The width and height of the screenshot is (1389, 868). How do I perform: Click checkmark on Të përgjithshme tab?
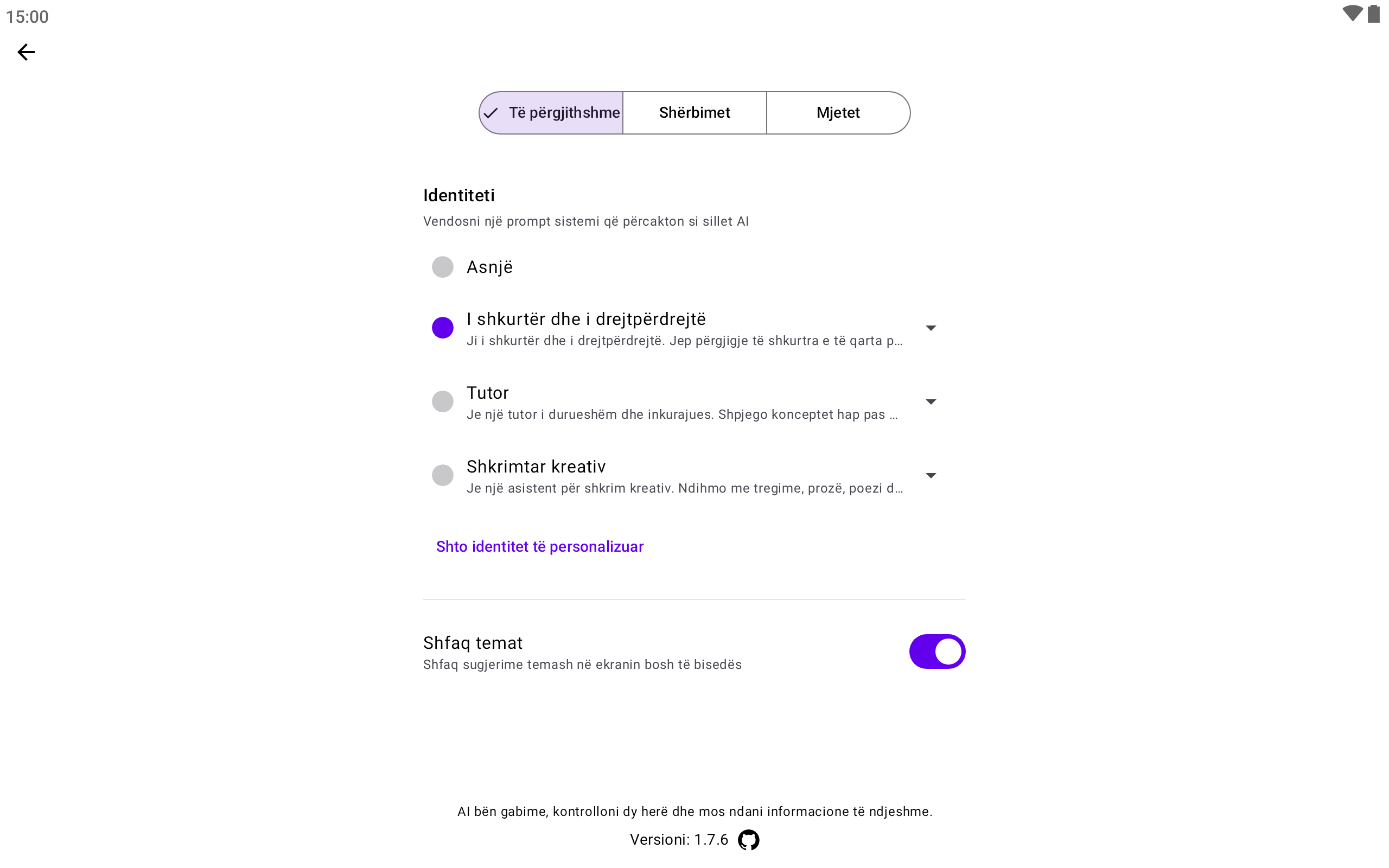(490, 113)
